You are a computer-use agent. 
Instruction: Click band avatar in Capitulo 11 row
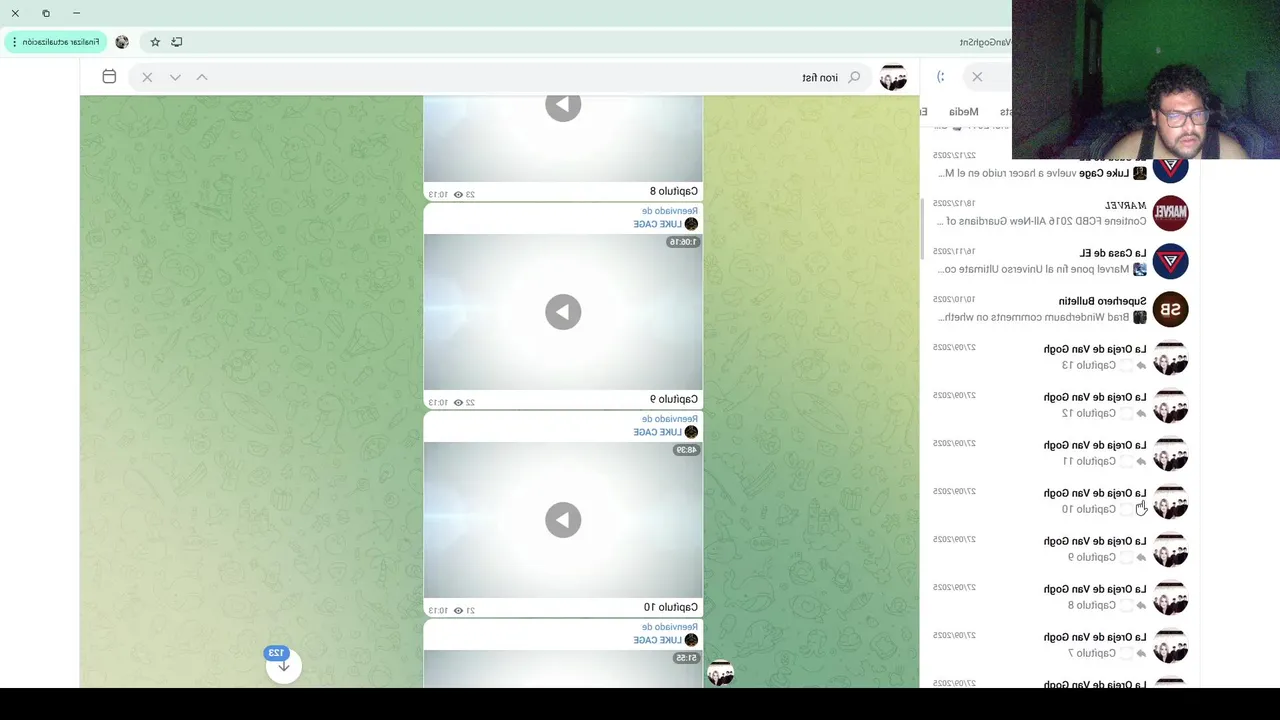1170,453
